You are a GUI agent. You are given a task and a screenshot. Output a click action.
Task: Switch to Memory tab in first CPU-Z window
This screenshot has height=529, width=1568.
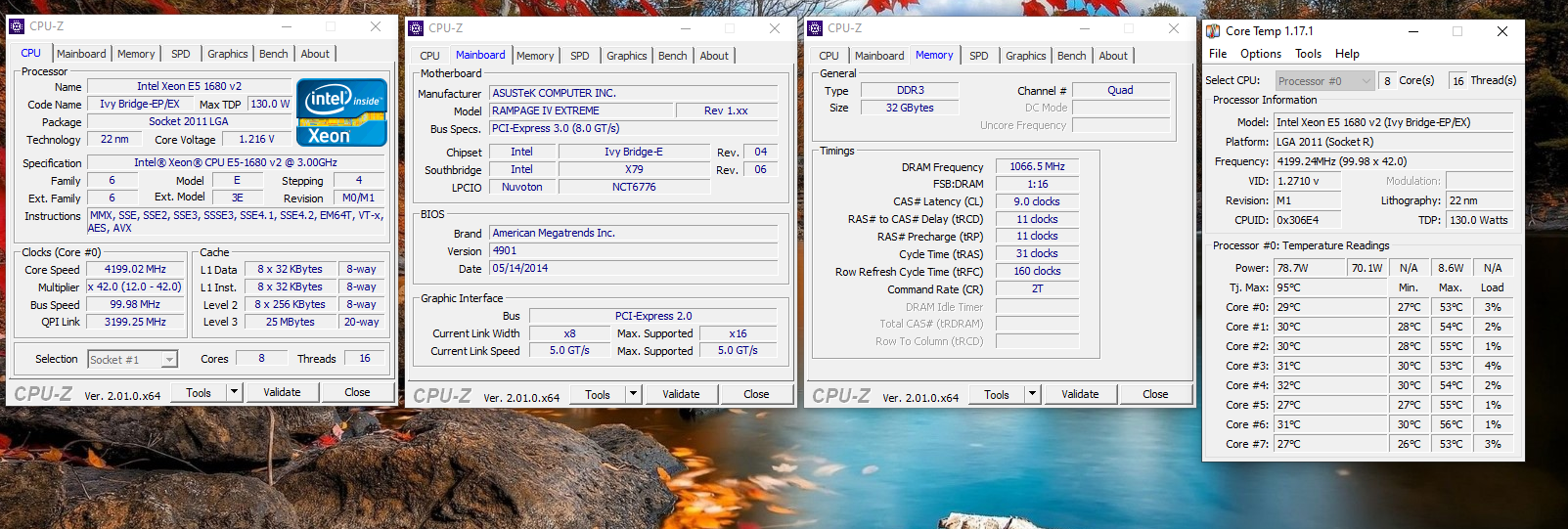136,54
